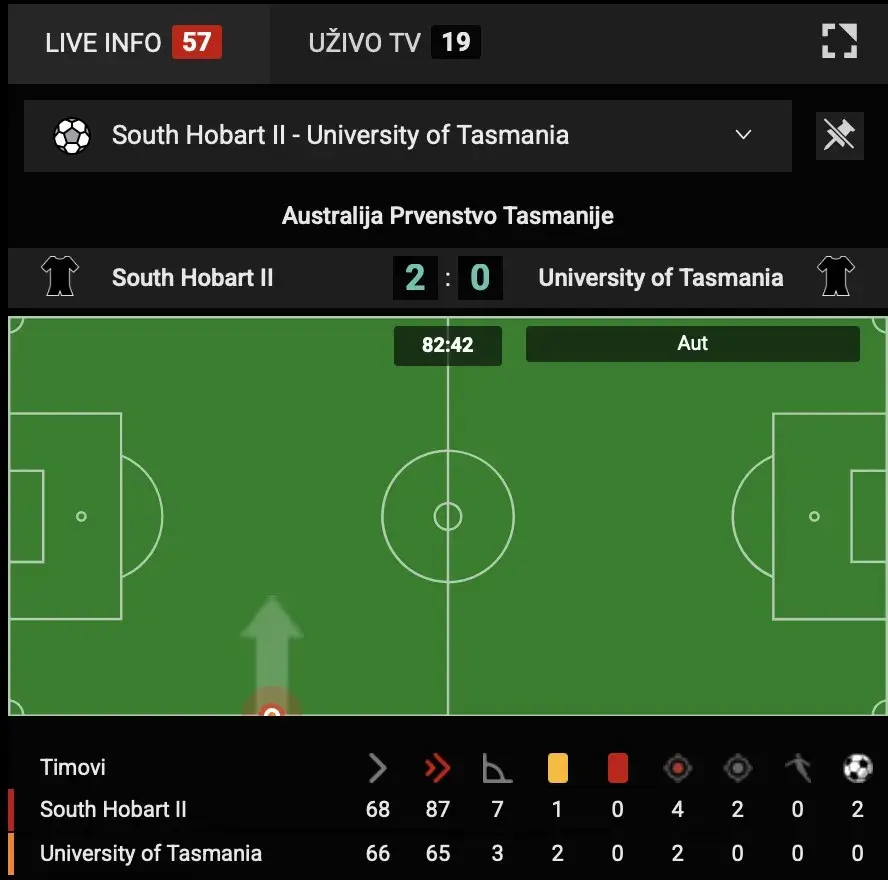Expand South Hobart II - University of Tasmania selector
This screenshot has width=888, height=880.
point(340,135)
